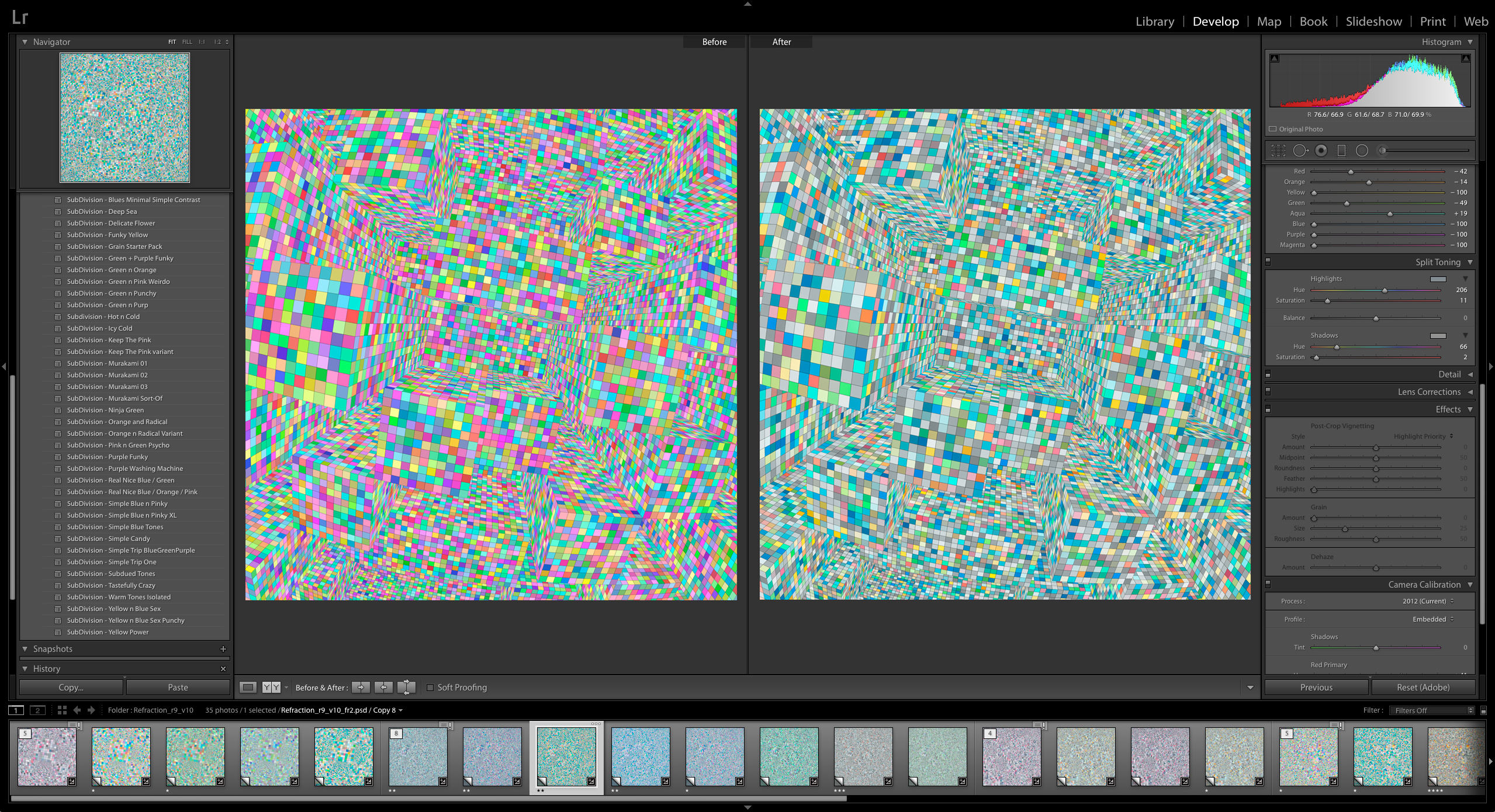
Task: Select the Adjustment Brush tool
Action: point(1424,151)
